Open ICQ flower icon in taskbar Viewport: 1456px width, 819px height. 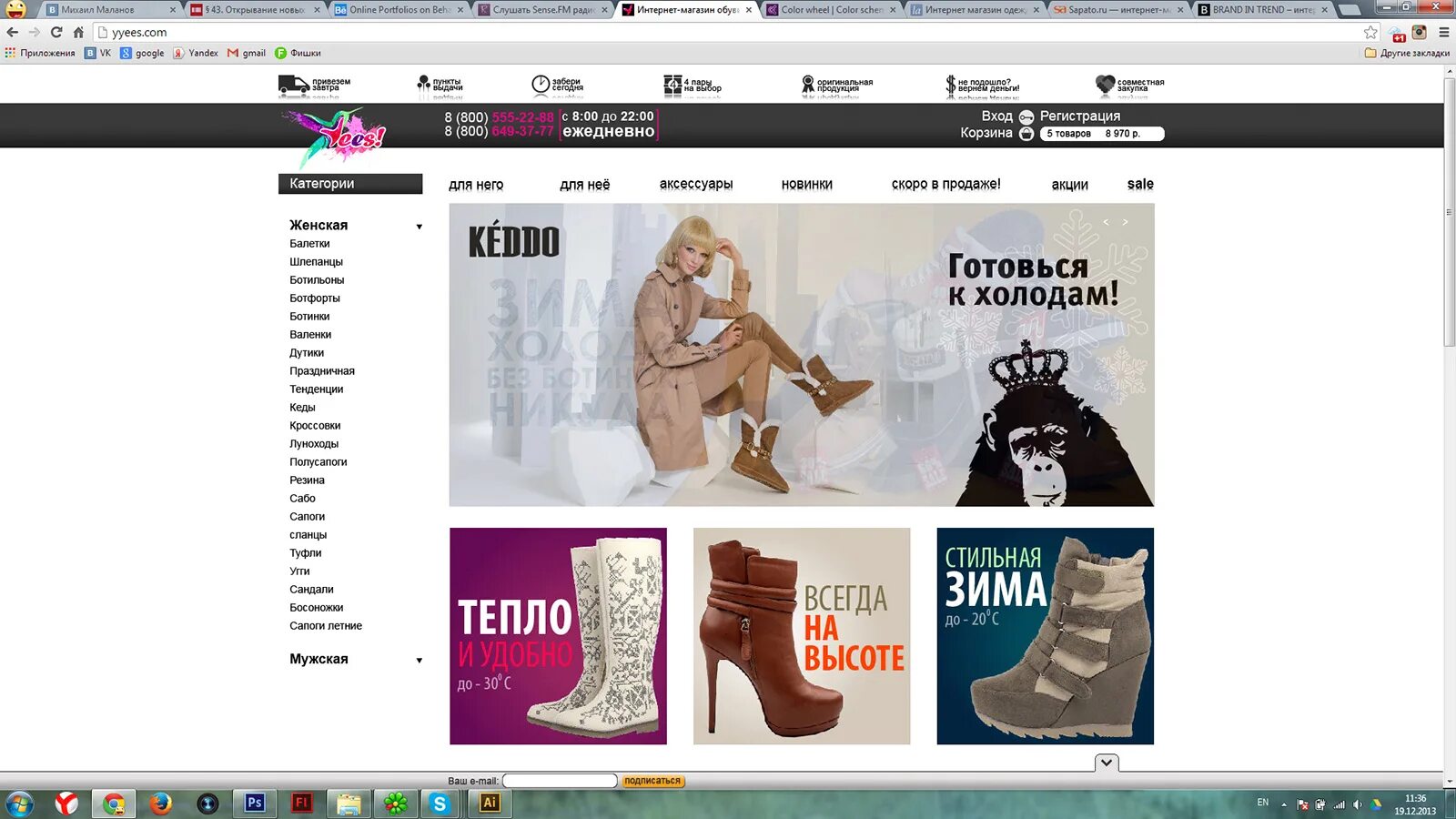tap(396, 803)
